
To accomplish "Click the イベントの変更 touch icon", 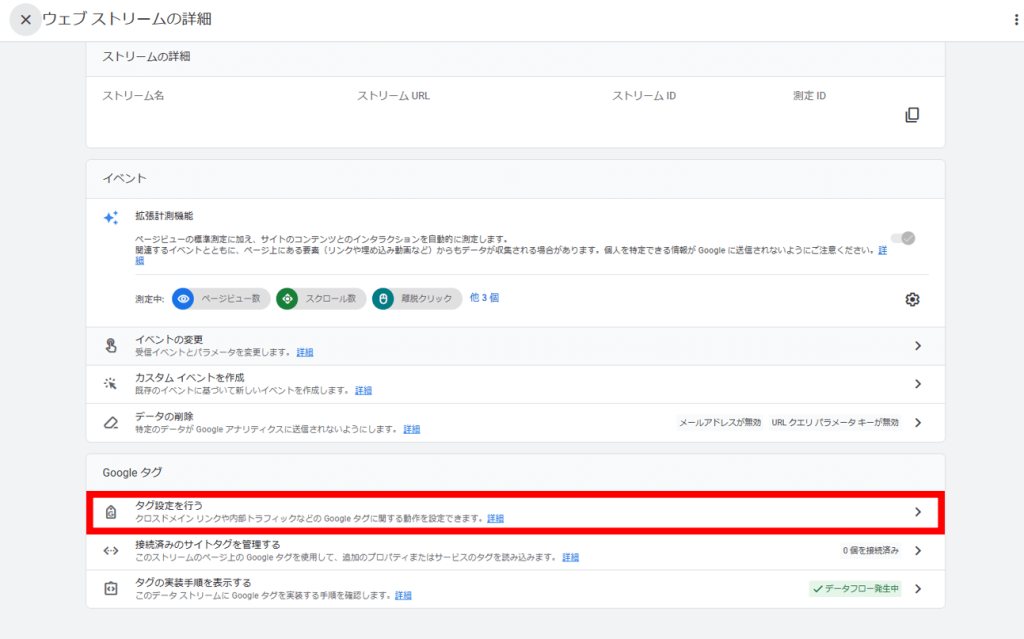I will click(111, 346).
